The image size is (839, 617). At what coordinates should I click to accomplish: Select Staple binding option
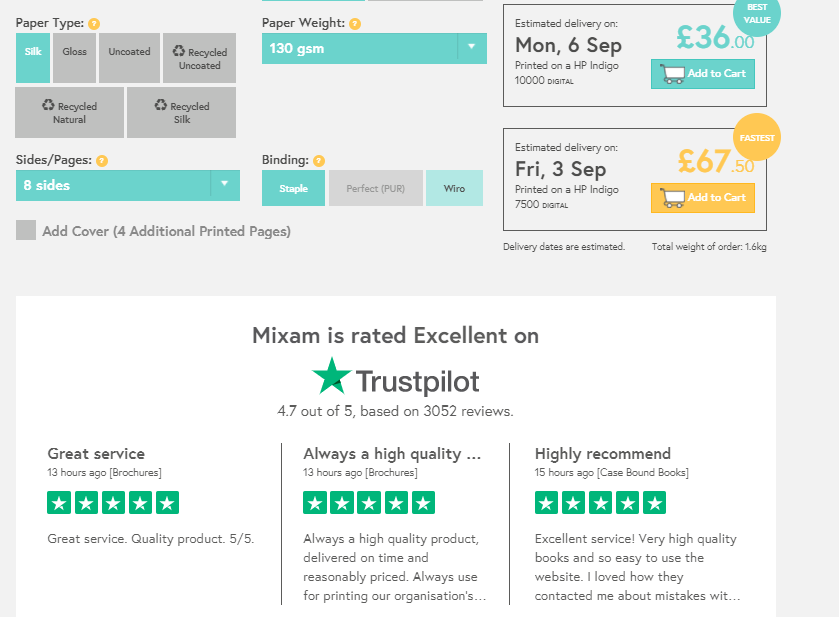tap(293, 188)
